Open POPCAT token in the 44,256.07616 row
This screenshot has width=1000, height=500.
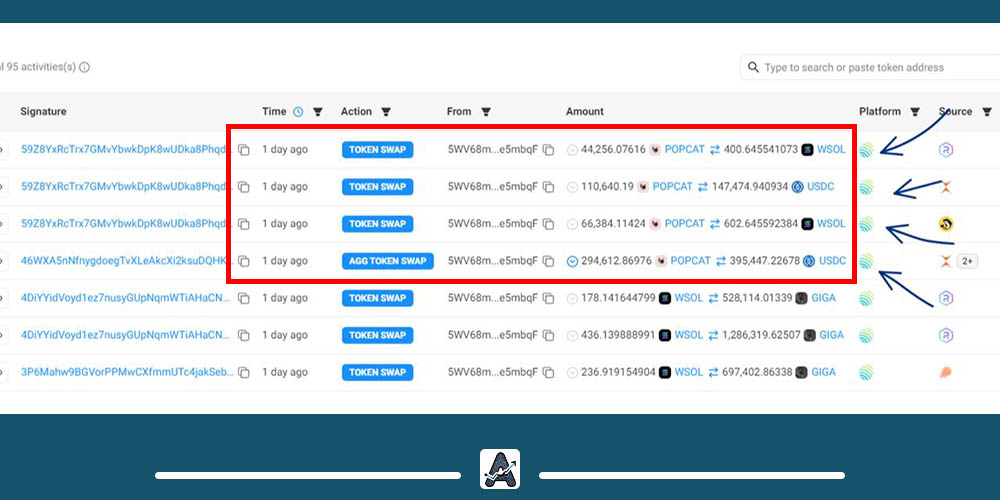(x=684, y=150)
